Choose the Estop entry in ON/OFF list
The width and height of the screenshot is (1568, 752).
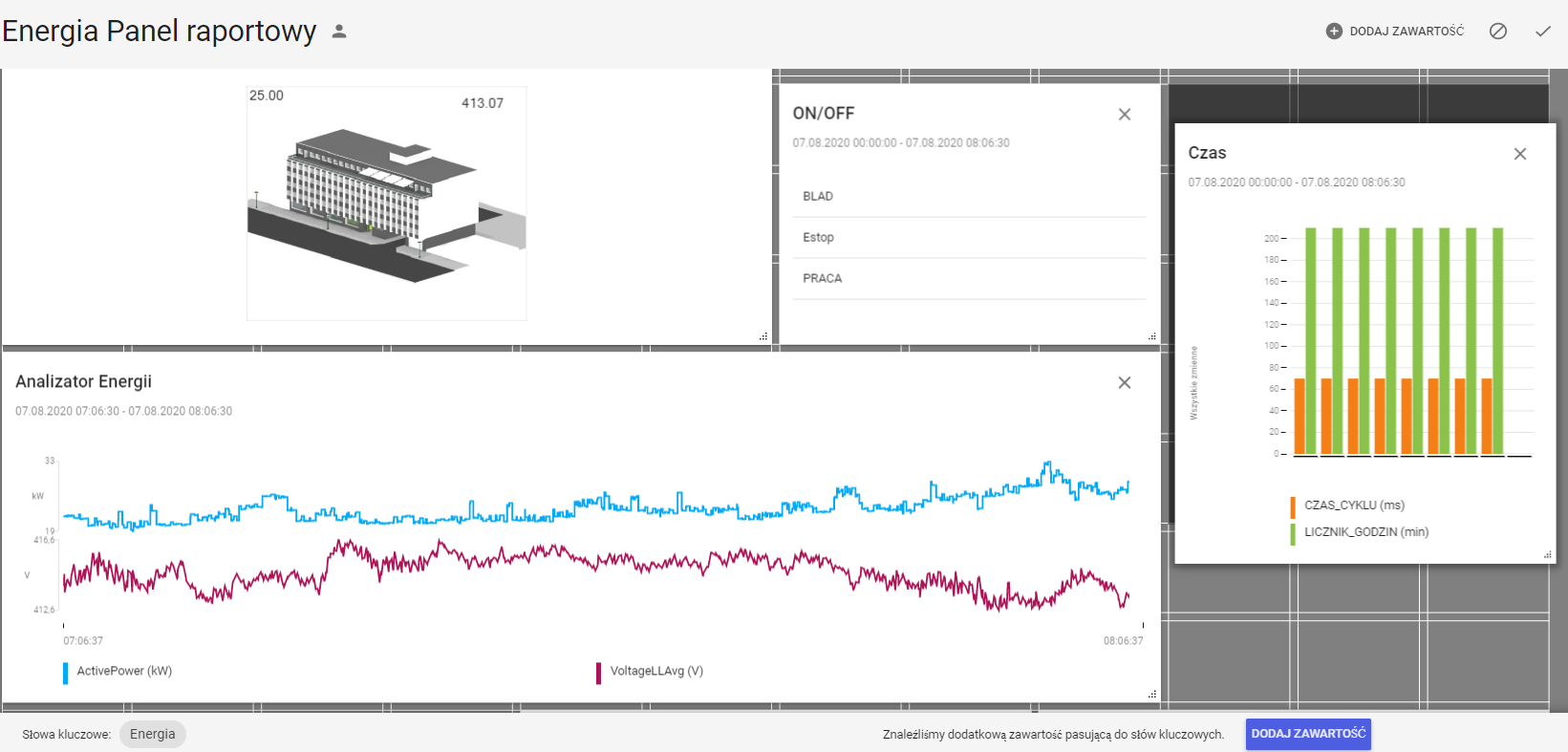[x=818, y=237]
